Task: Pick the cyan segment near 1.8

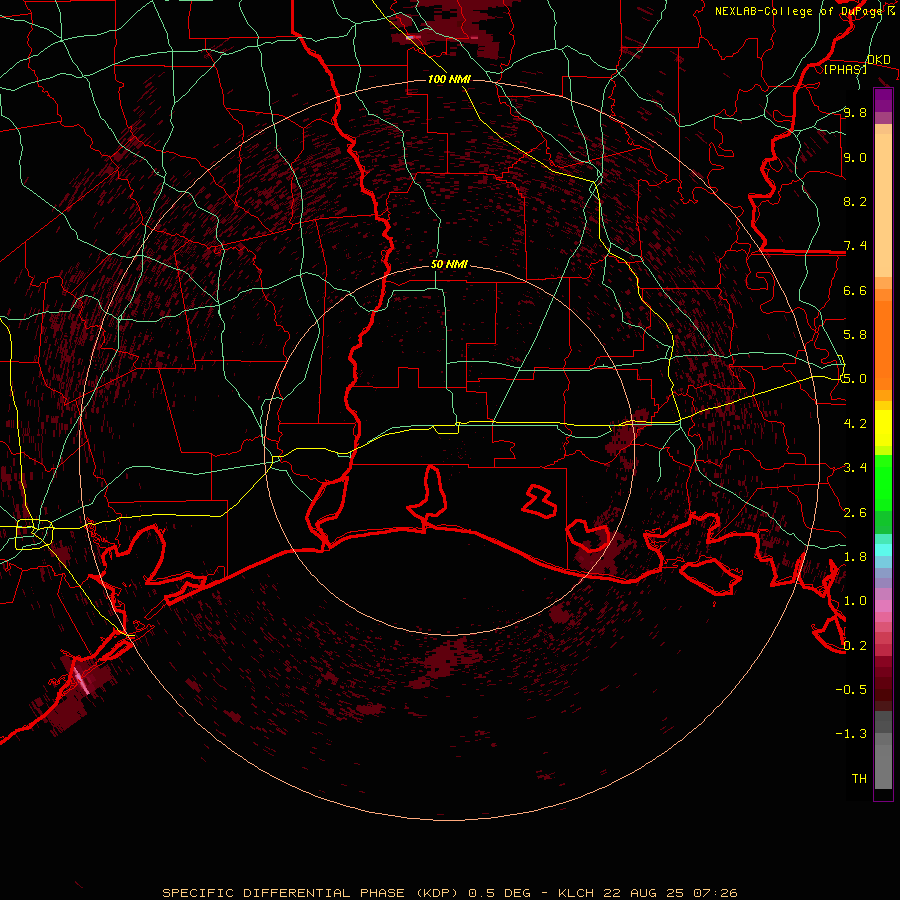Action: [x=883, y=550]
